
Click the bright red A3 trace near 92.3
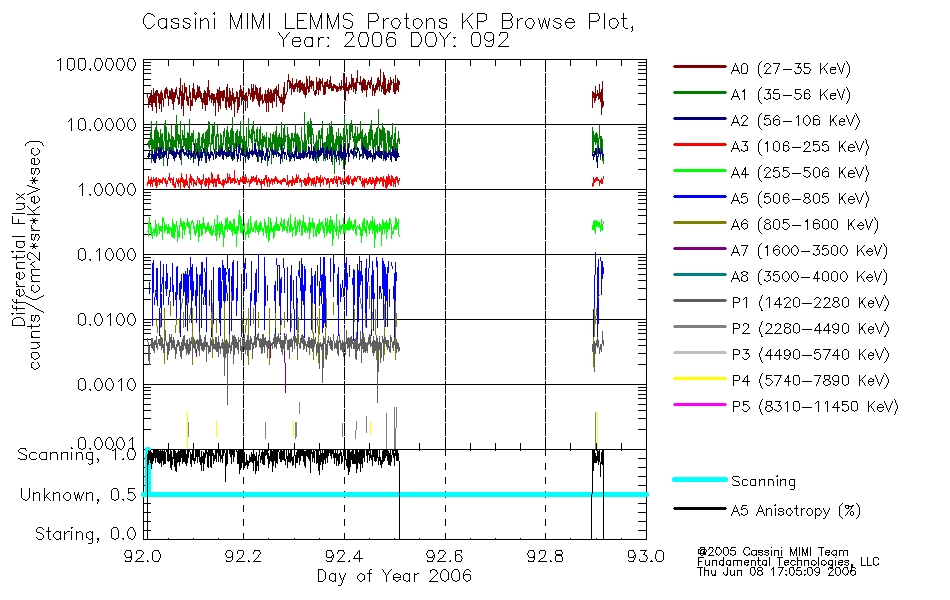click(294, 181)
